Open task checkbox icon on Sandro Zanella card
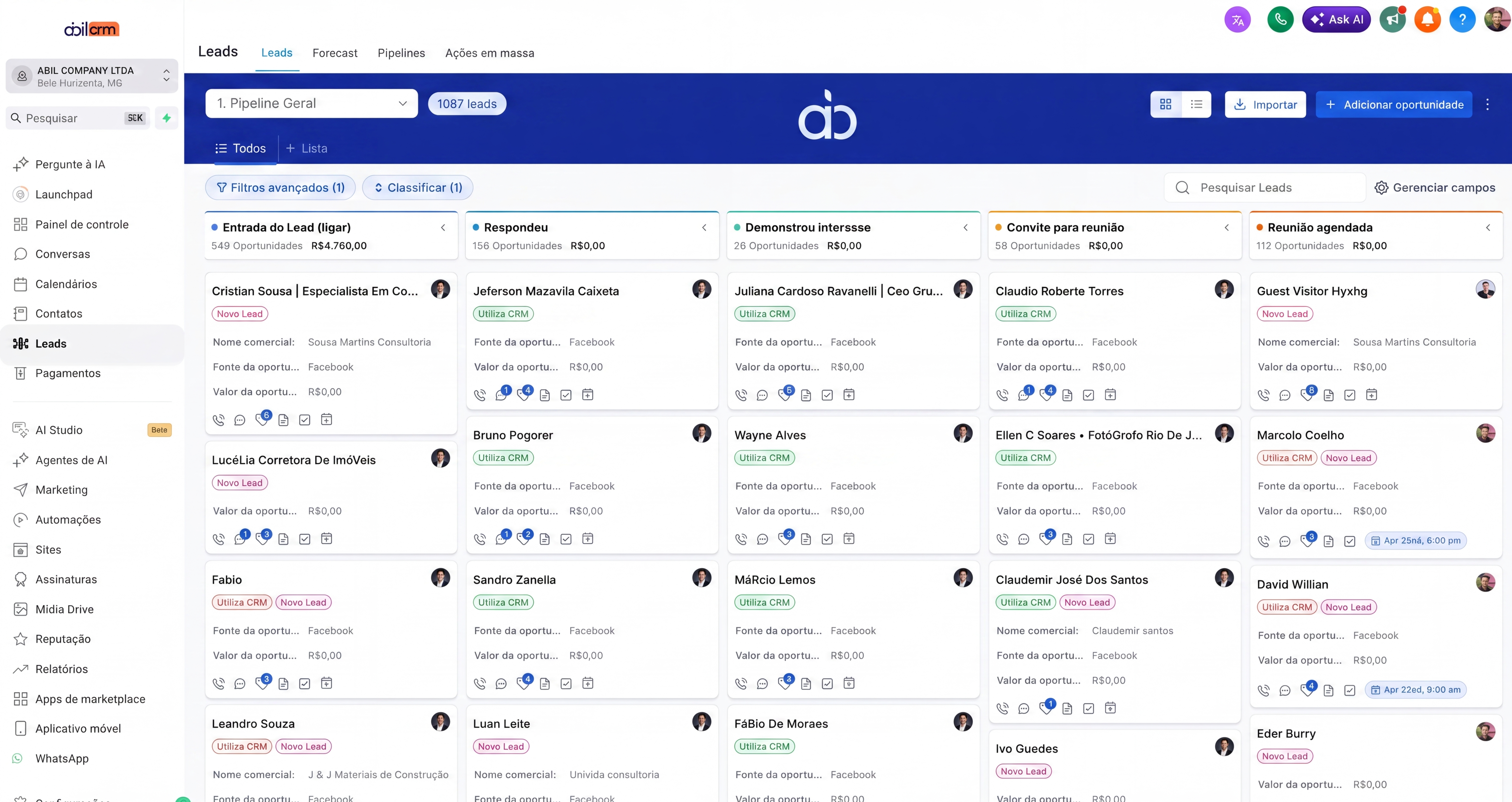The height and width of the screenshot is (802, 1512). click(566, 683)
